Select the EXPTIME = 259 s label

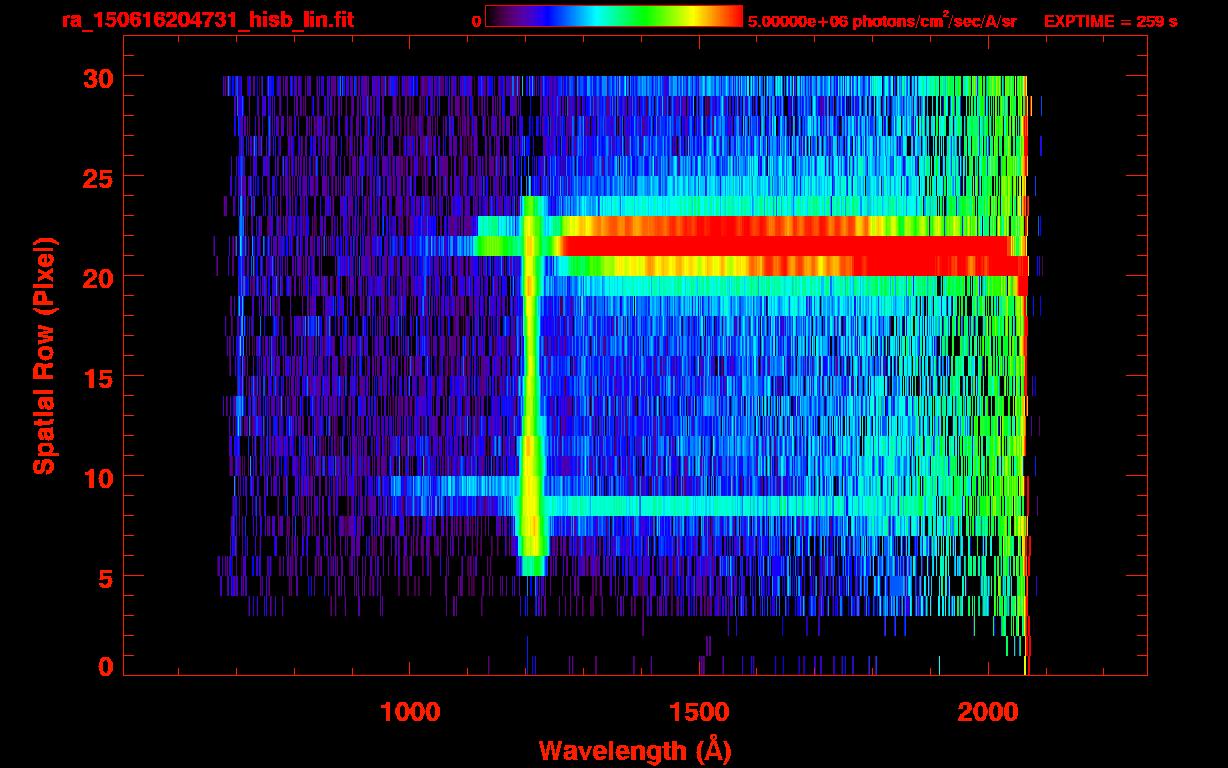click(x=1110, y=22)
